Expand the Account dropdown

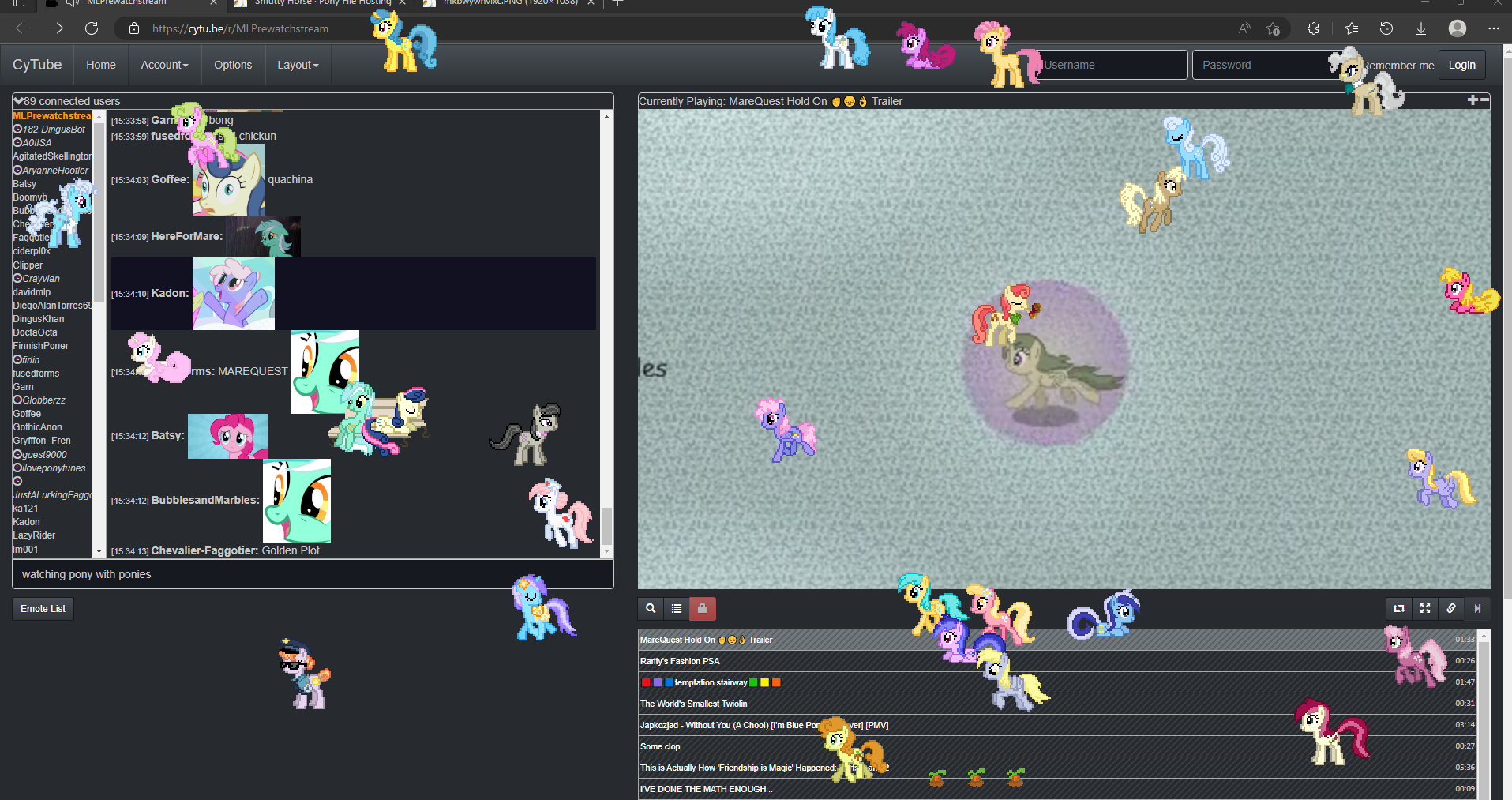pos(164,65)
